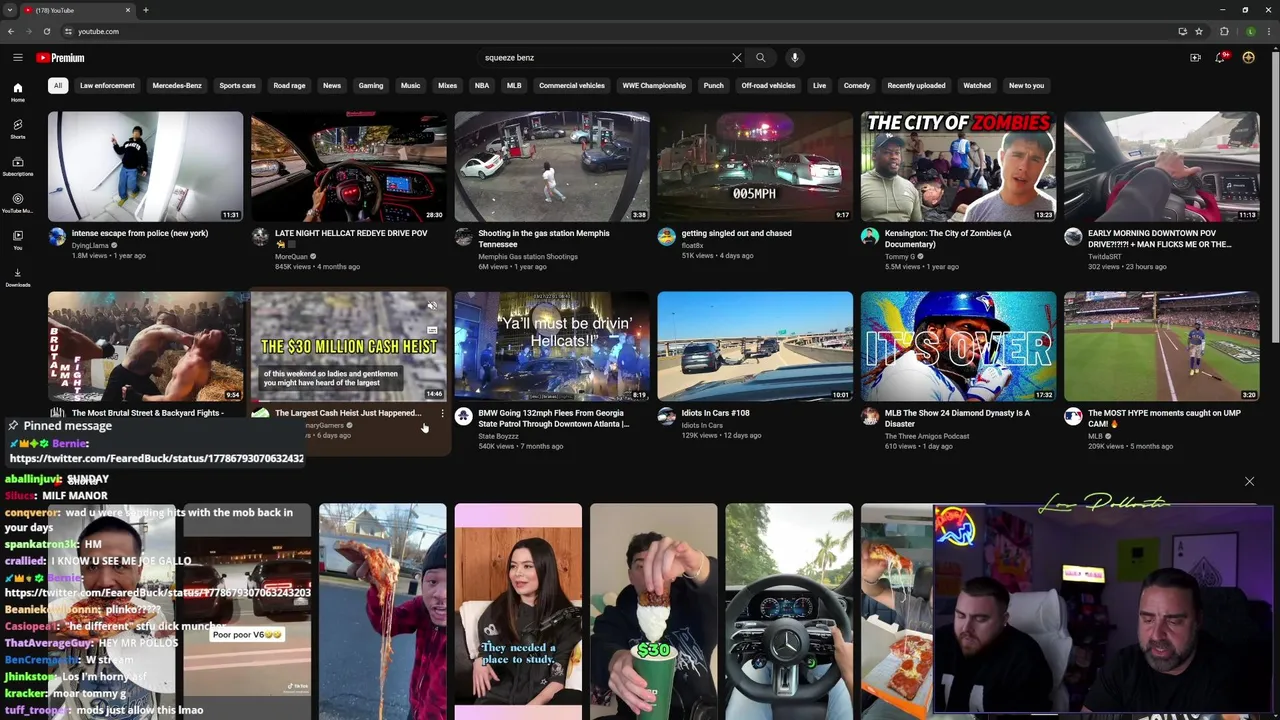Play the Most Brutal Street Fights thumbnail
Image resolution: width=1280 pixels, height=720 pixels.
[x=145, y=346]
